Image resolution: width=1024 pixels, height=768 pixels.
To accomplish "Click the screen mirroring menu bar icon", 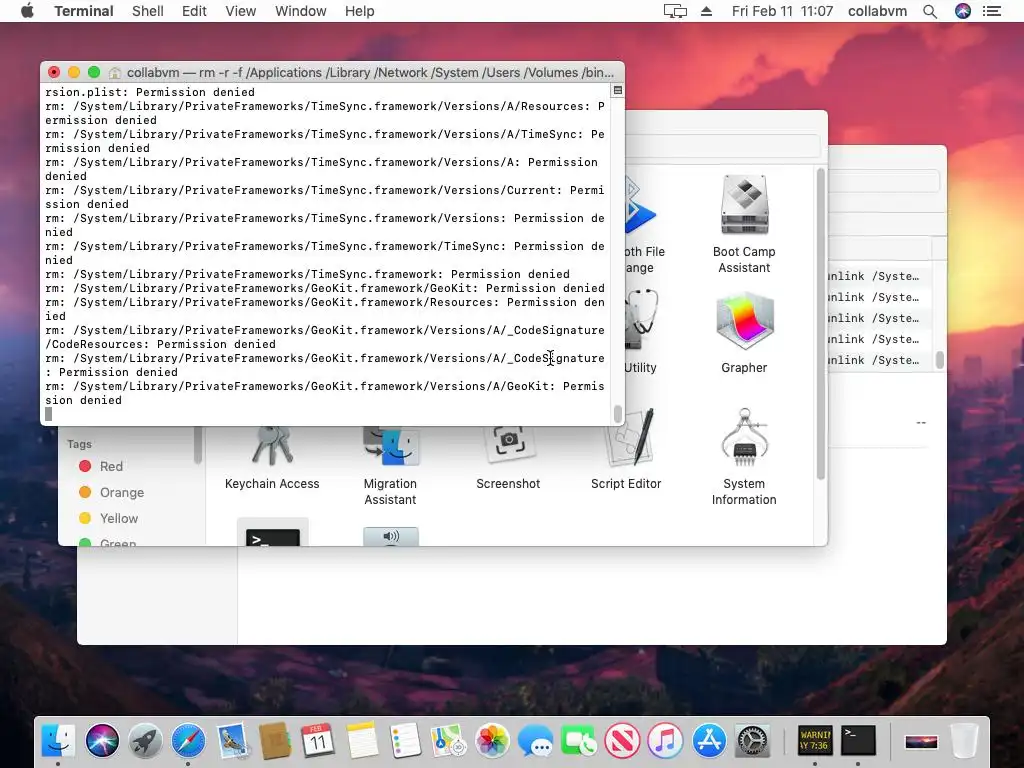I will (675, 11).
